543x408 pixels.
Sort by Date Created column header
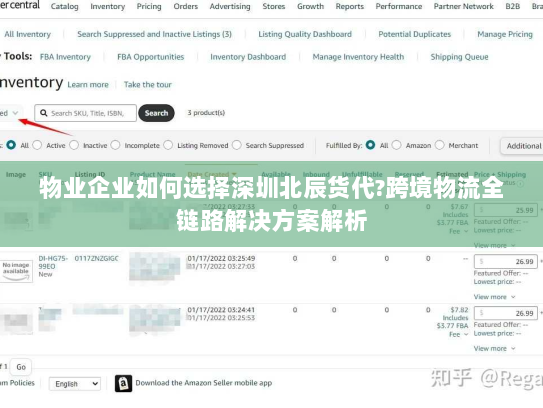212,174
